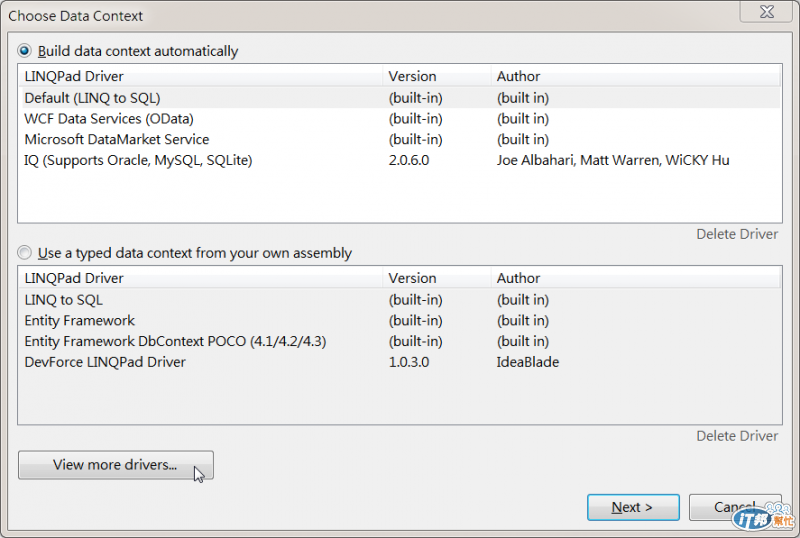Click upper Delete Driver link
Viewport: 800px width, 538px height.
click(737, 234)
